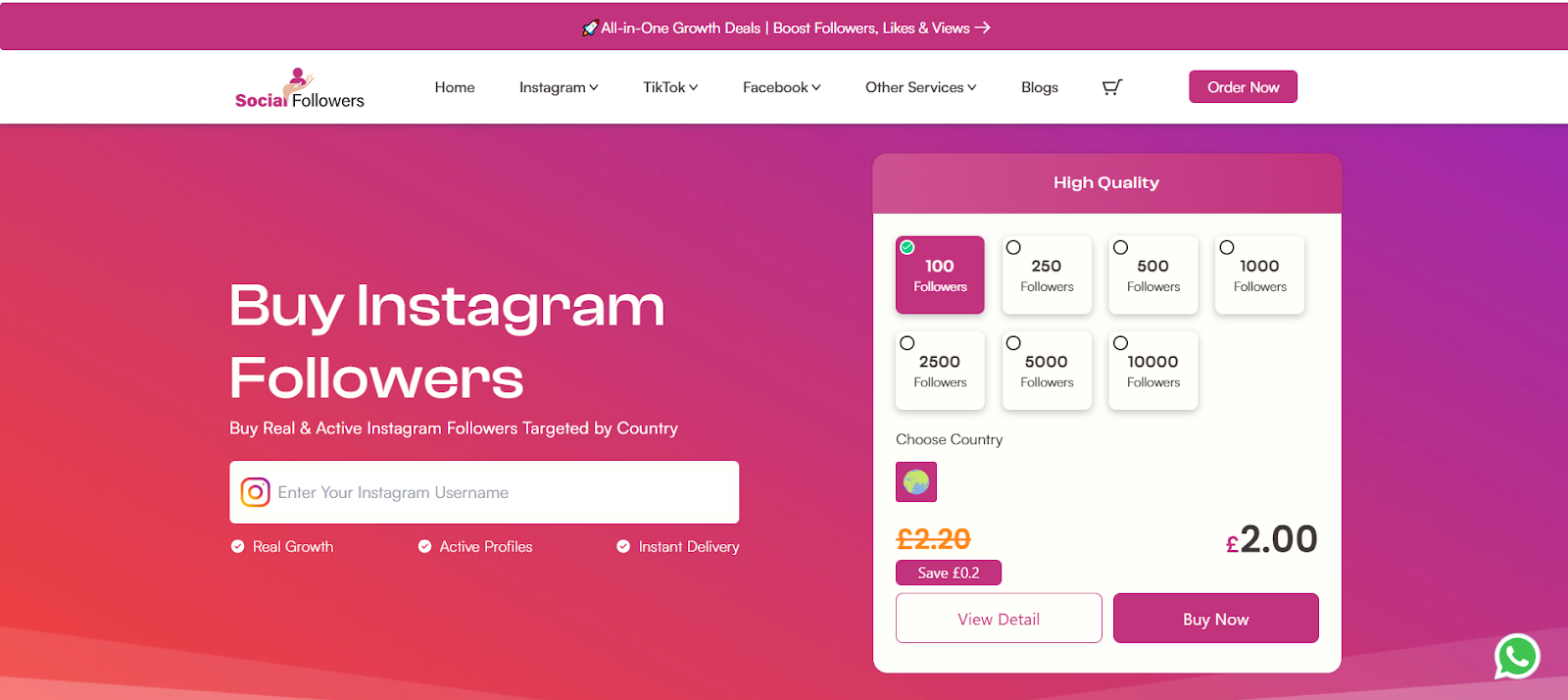Open the shopping cart icon
This screenshot has width=1568, height=700.
tap(1112, 87)
